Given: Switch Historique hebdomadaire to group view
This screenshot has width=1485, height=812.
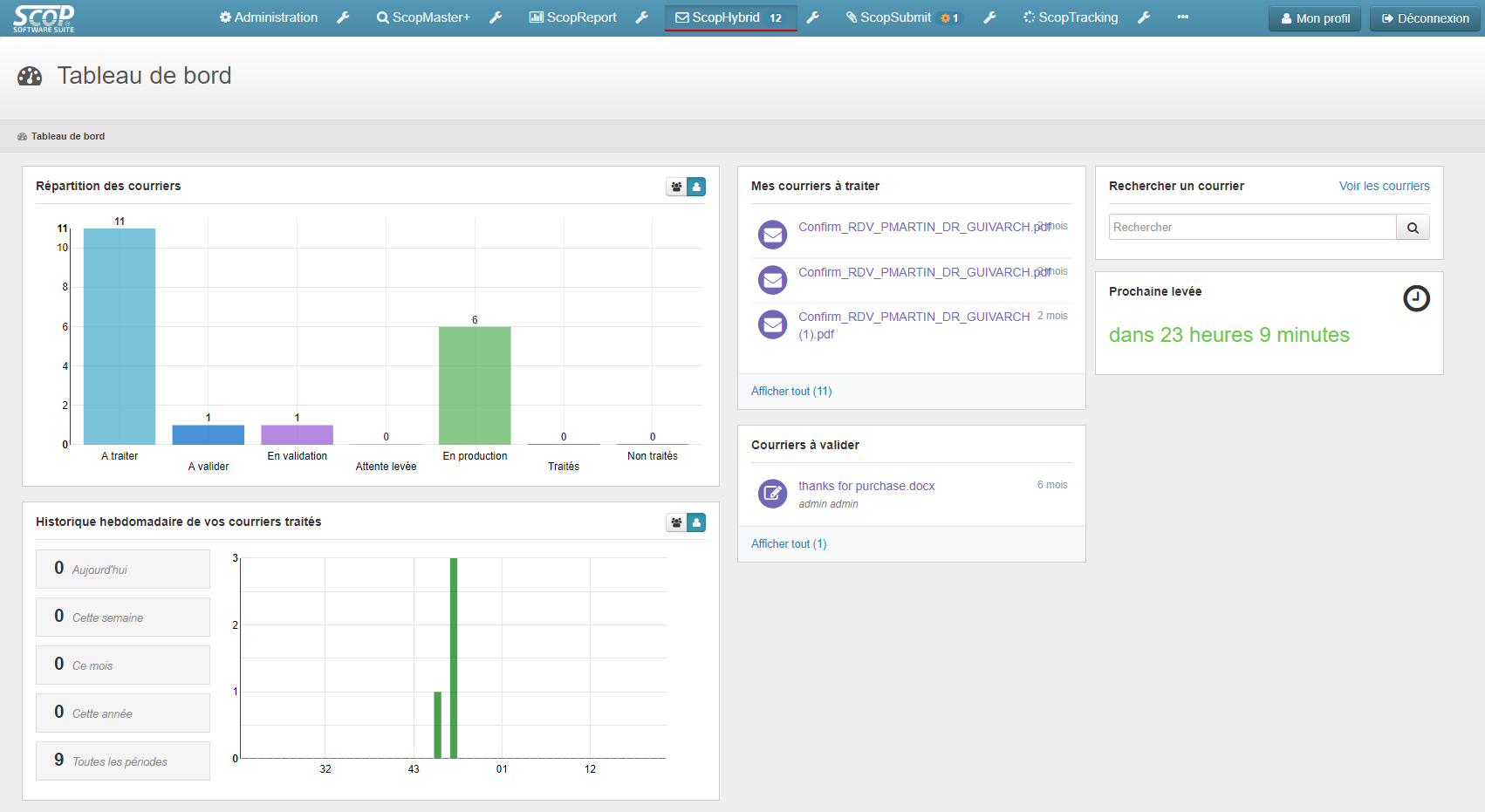Looking at the screenshot, I should pyautogui.click(x=676, y=522).
